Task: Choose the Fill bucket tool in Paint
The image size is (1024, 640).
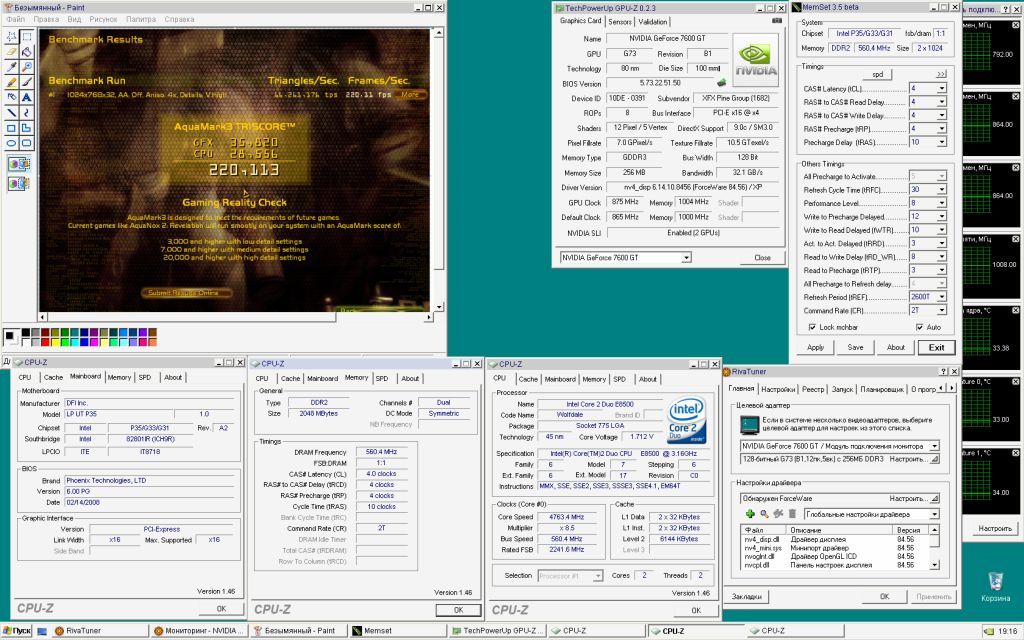Action: coord(26,52)
